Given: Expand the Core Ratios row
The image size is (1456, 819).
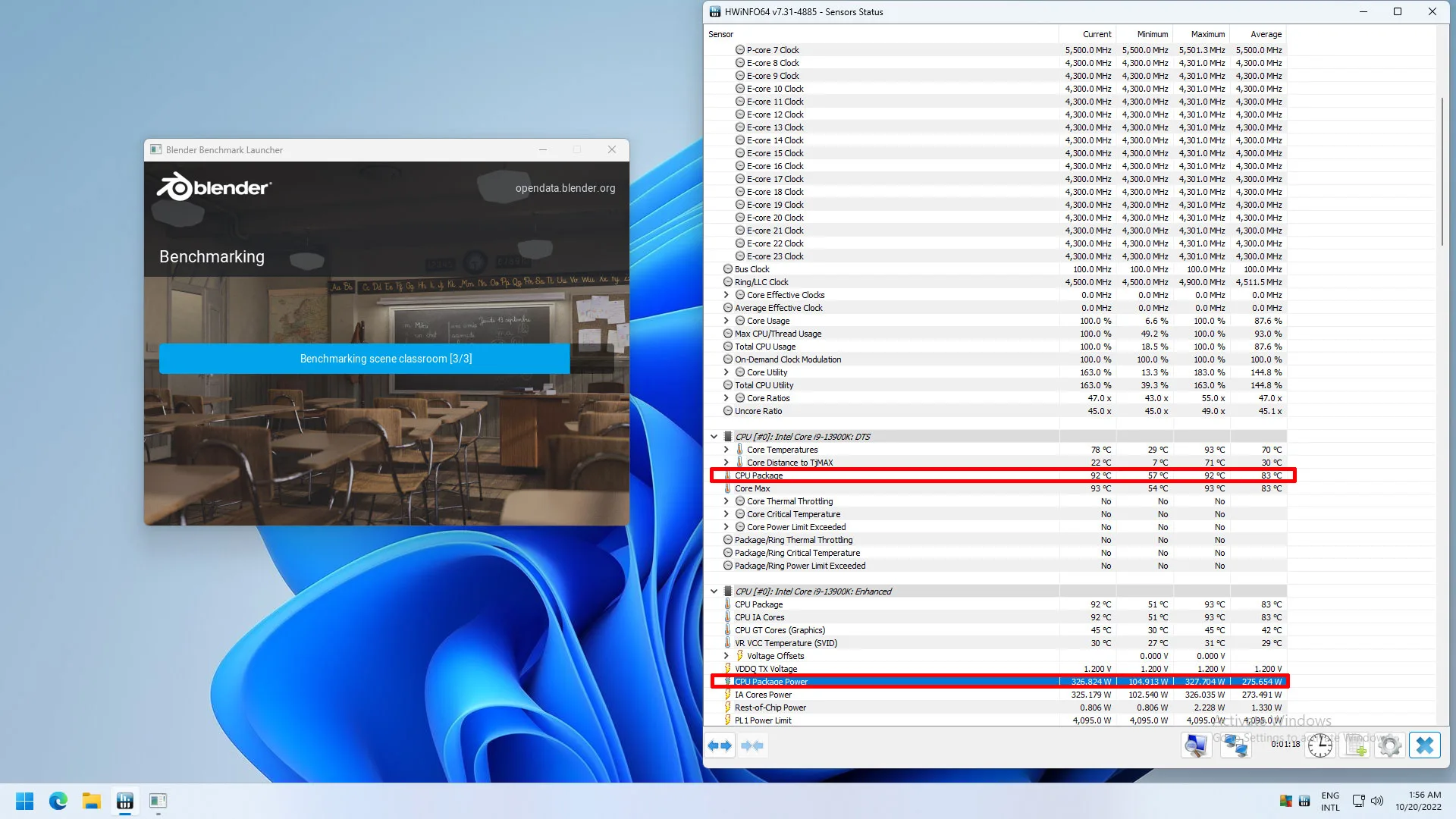Looking at the screenshot, I should coord(726,398).
